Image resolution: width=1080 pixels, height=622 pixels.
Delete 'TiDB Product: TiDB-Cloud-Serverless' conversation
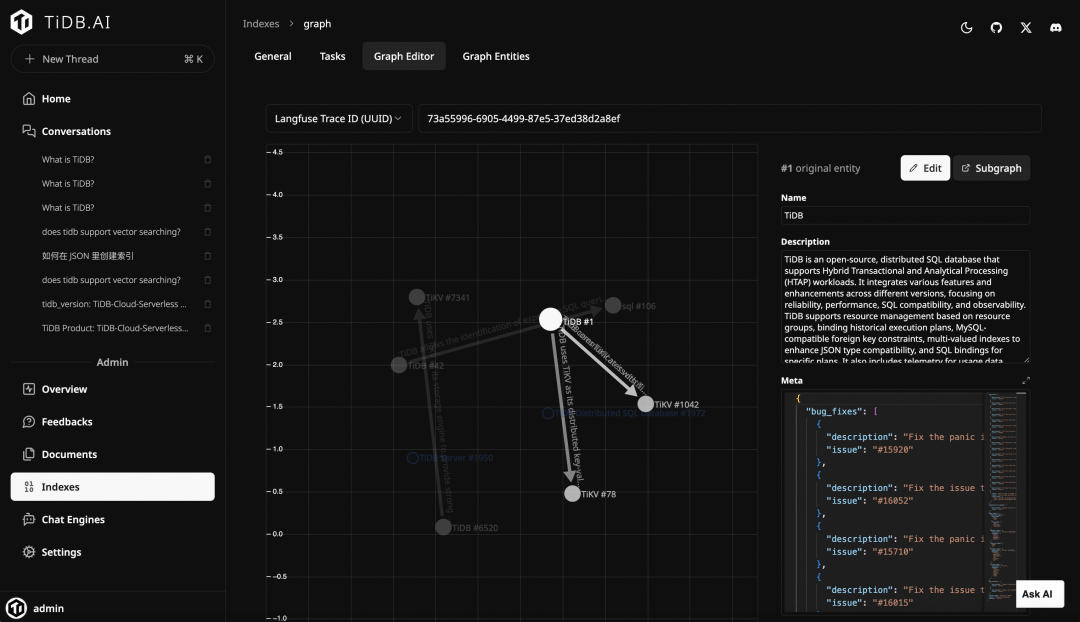[207, 328]
